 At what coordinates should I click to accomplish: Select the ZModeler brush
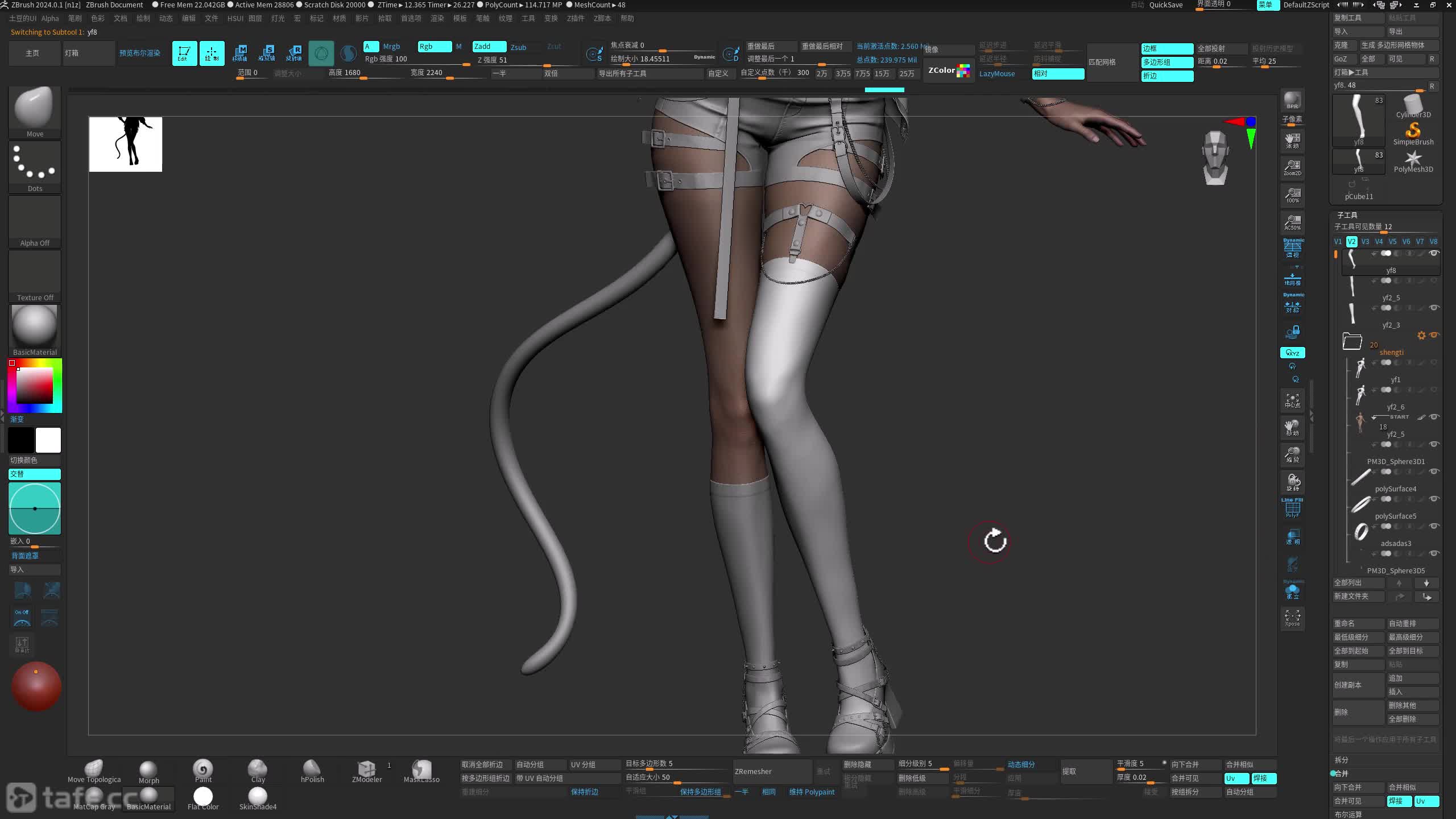coord(367,771)
